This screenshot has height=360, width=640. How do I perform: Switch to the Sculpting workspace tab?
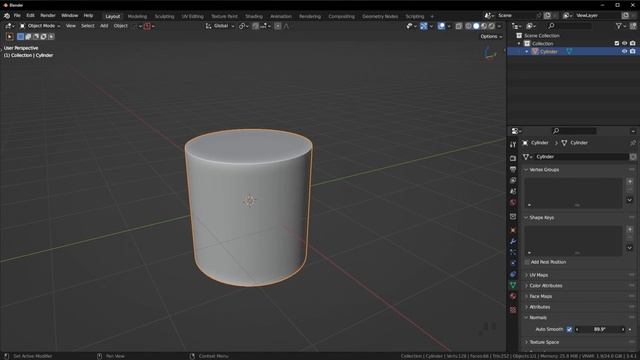tap(164, 16)
